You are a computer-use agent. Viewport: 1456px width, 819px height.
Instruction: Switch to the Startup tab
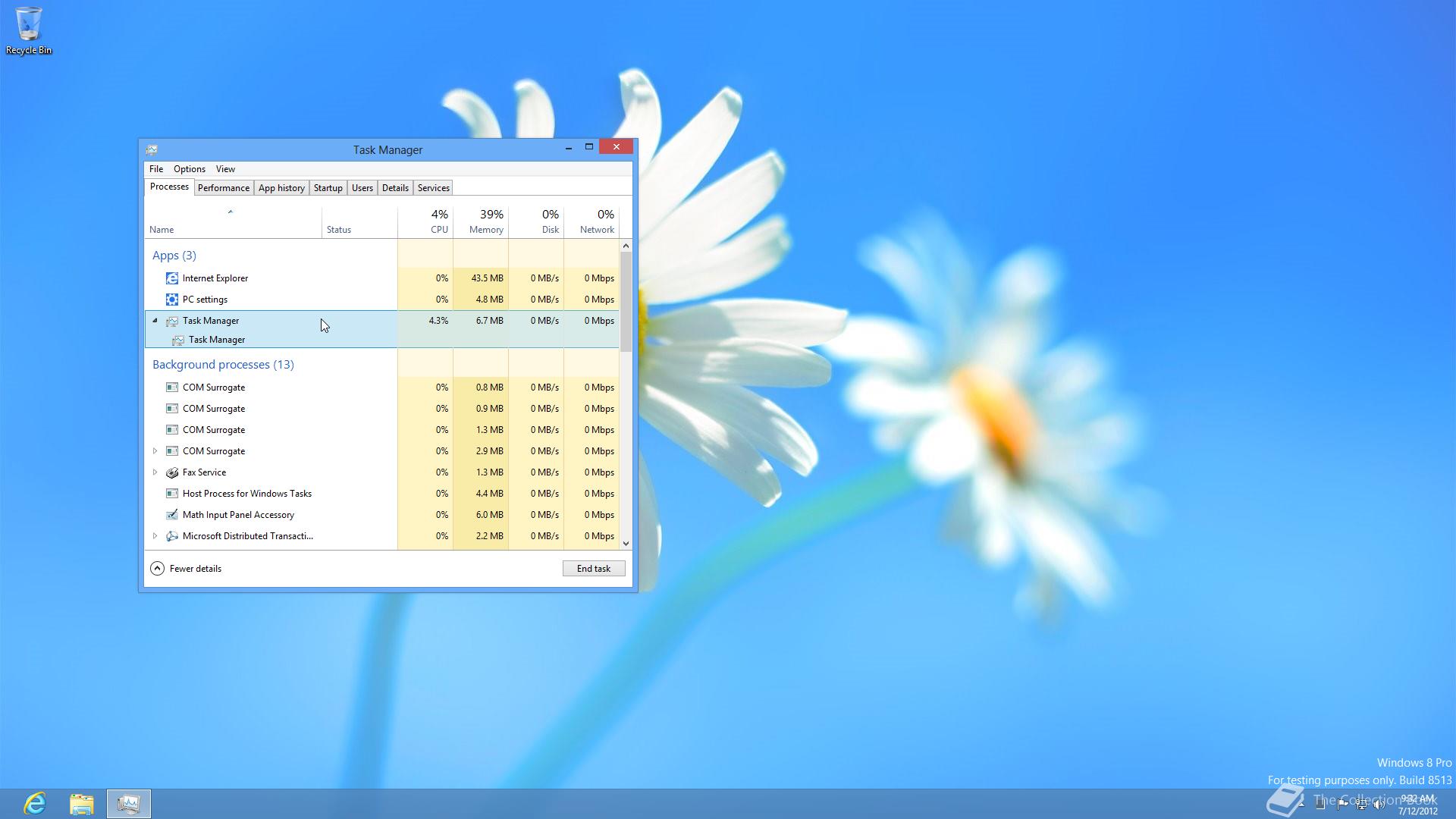click(328, 188)
